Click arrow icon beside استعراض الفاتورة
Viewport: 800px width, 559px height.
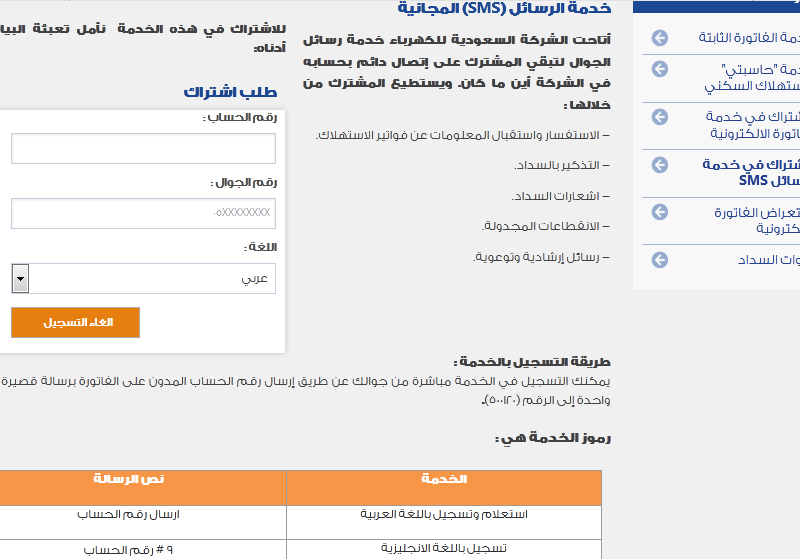coord(660,212)
